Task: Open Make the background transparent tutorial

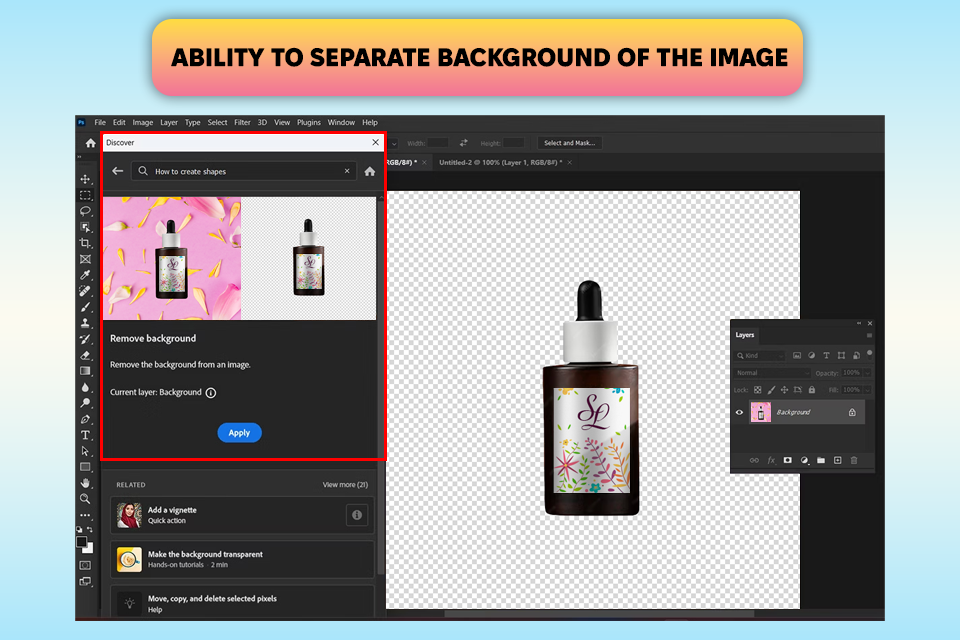Action: (242, 559)
